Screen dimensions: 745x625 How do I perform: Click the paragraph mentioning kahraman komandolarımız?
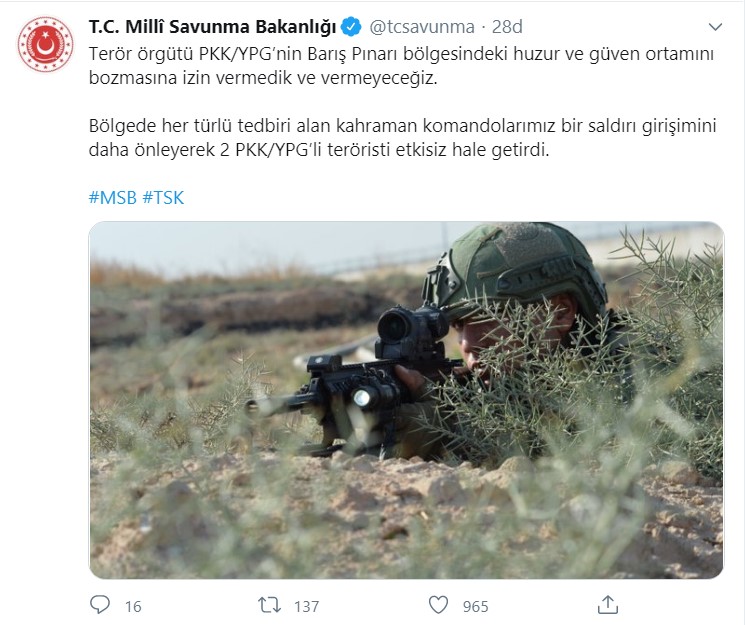[402, 137]
